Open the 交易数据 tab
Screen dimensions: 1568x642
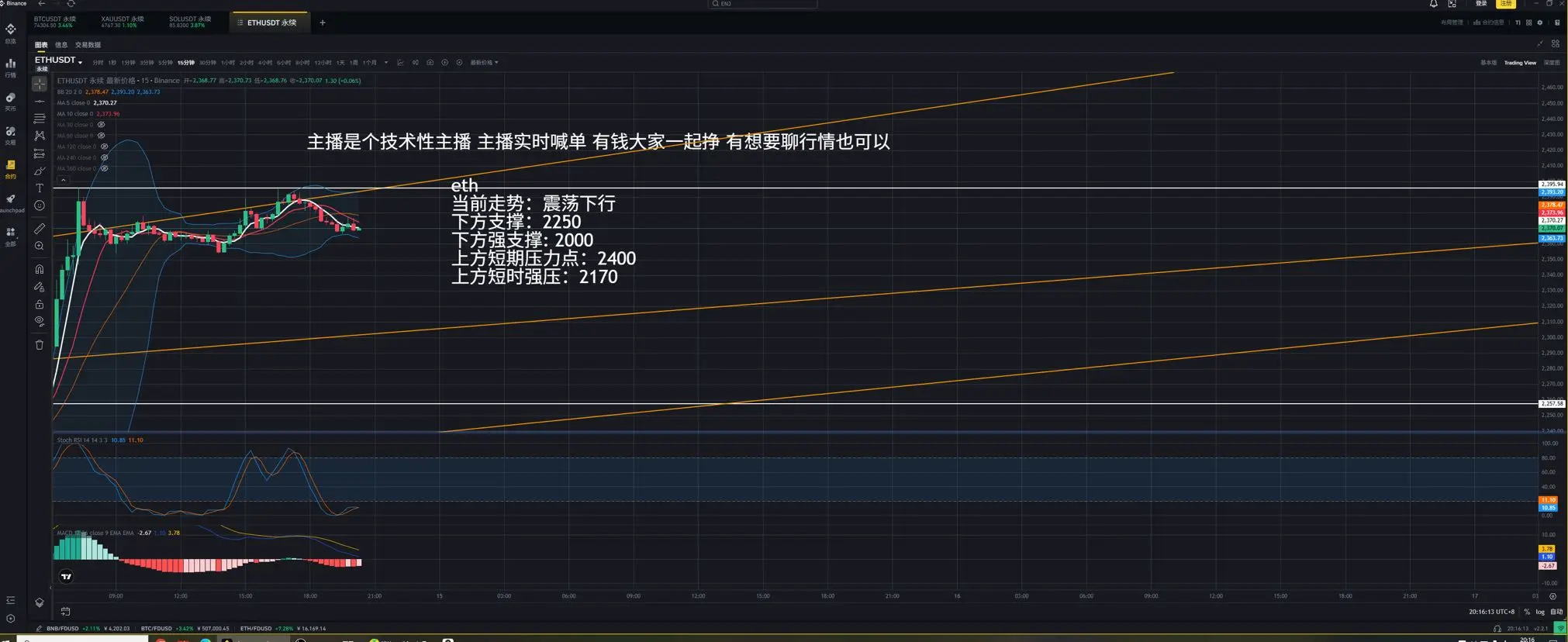tap(88, 45)
